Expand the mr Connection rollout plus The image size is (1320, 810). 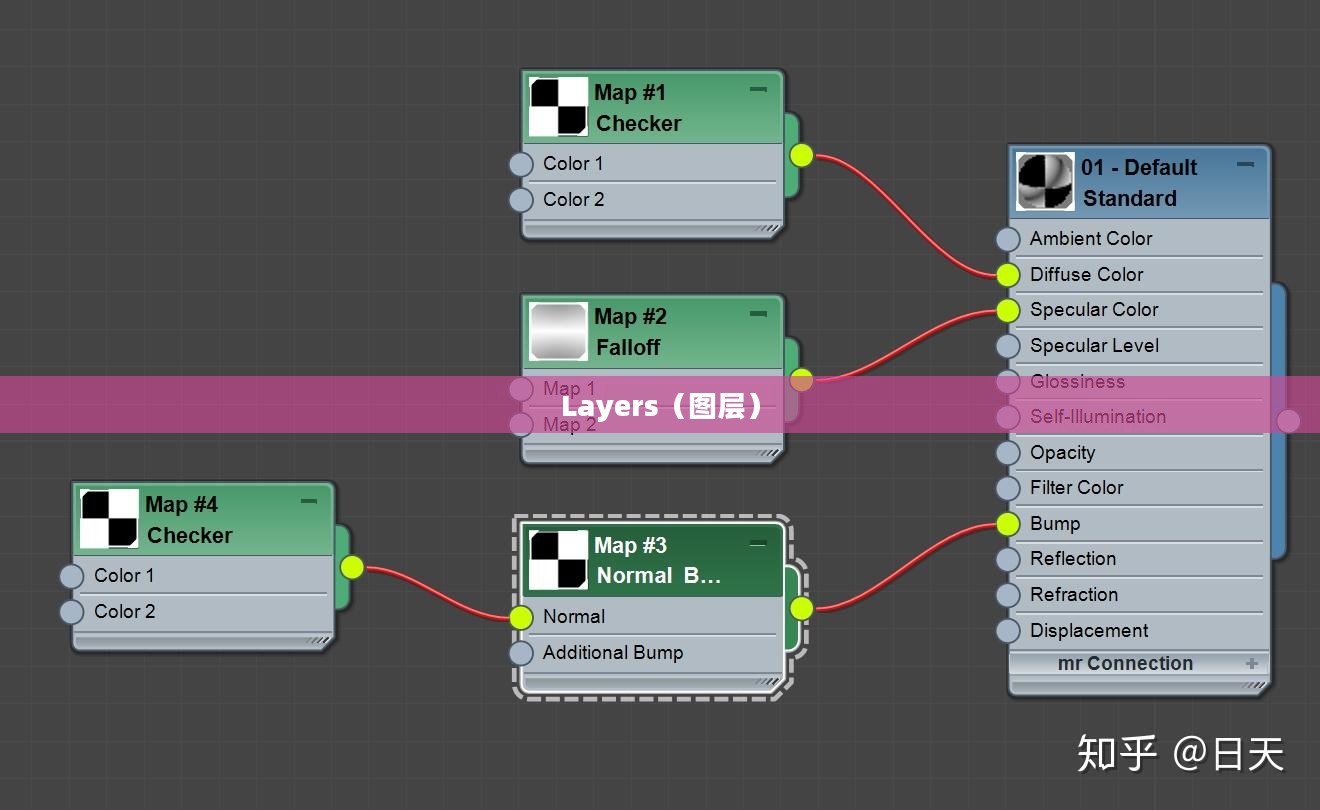[x=1251, y=663]
